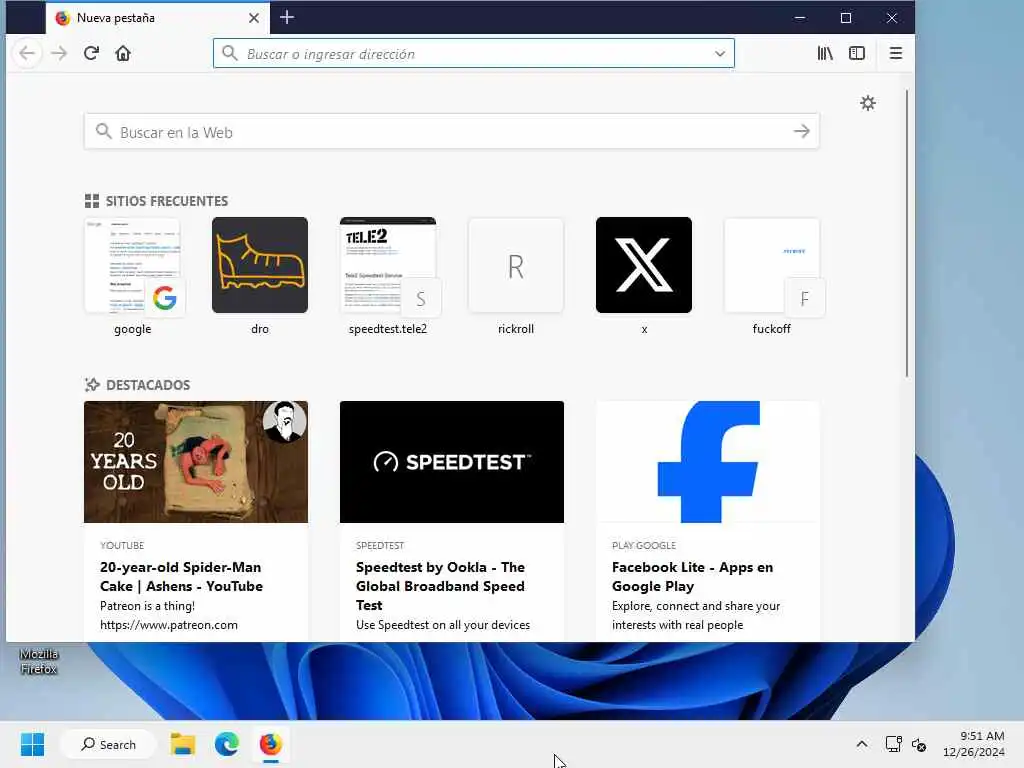
Task: Open the Spider-Man Cake YouTube thumbnail
Action: click(196, 462)
